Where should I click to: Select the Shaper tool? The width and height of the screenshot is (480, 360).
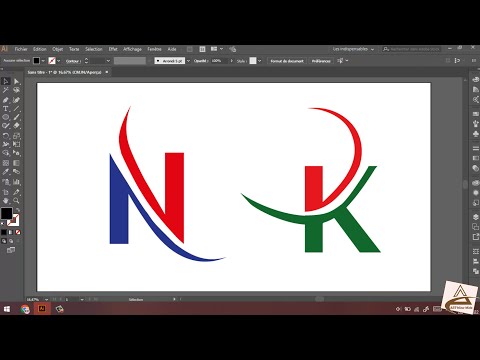[6, 126]
